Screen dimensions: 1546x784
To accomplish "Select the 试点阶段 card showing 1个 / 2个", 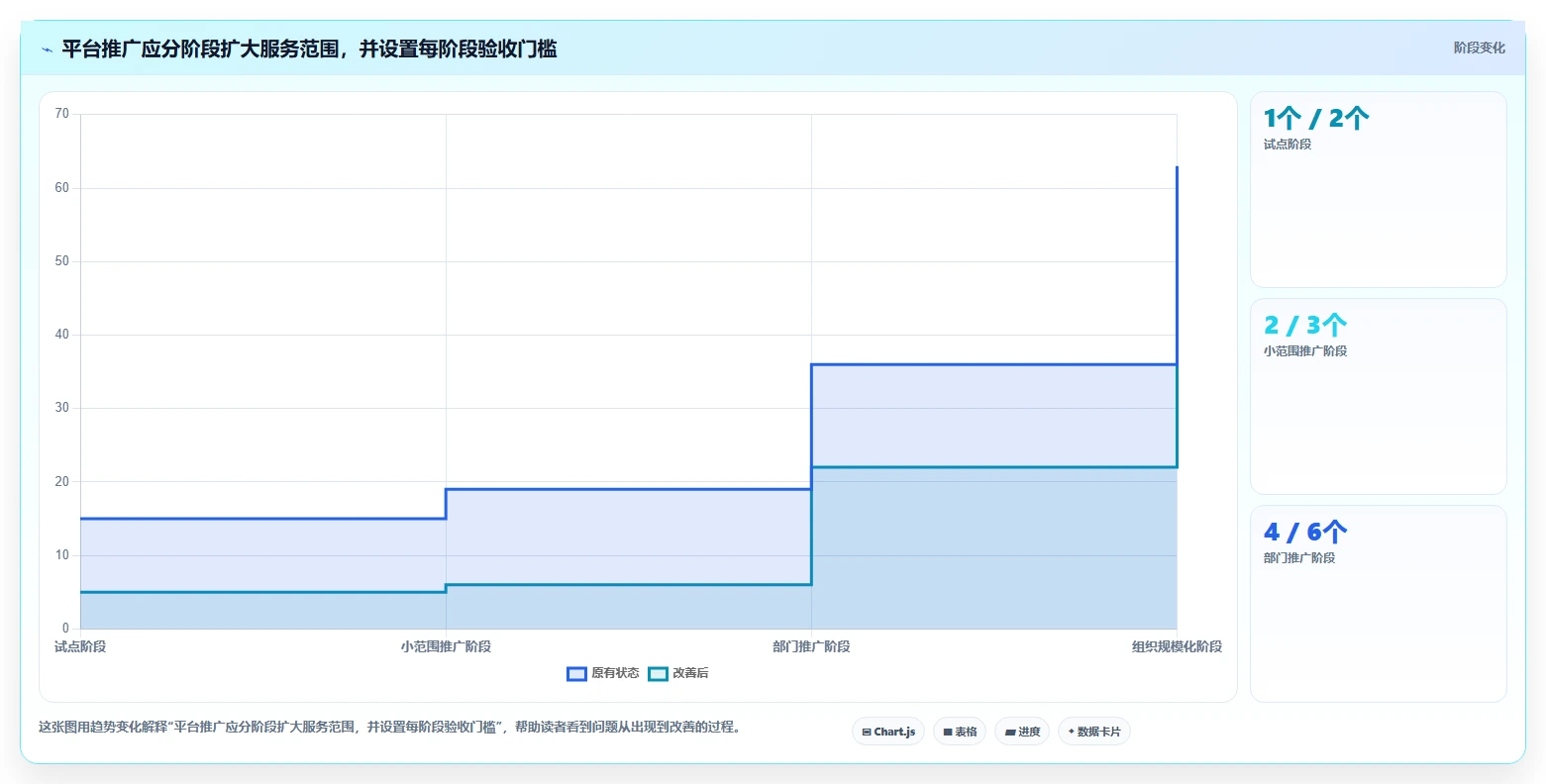I will 1378,189.
